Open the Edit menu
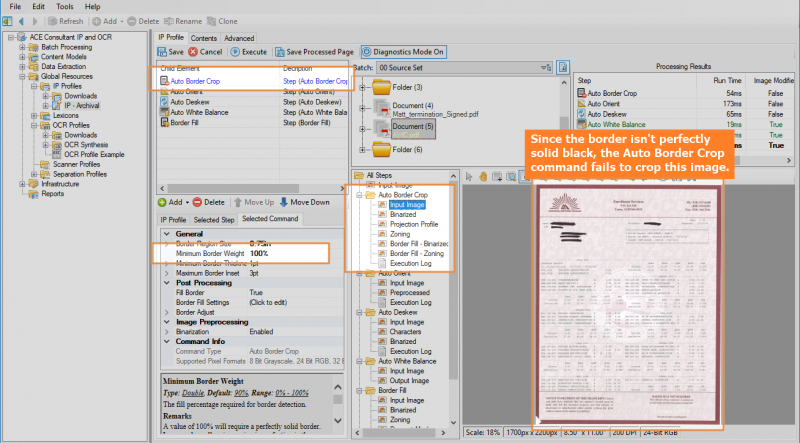This screenshot has width=800, height=443. 38,7
